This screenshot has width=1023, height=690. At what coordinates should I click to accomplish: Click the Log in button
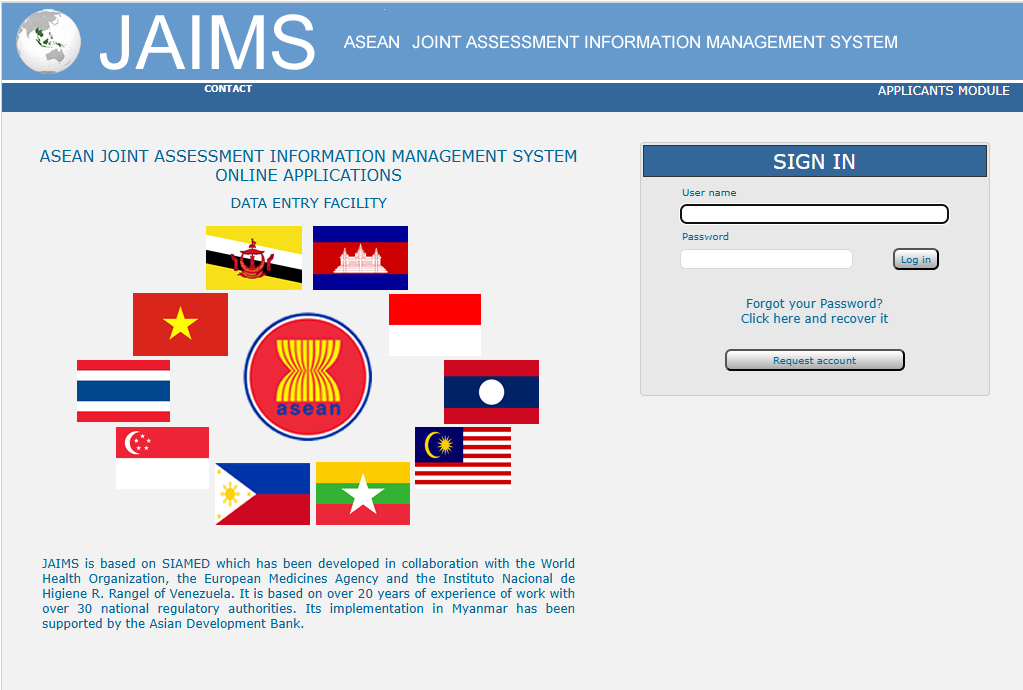915,259
